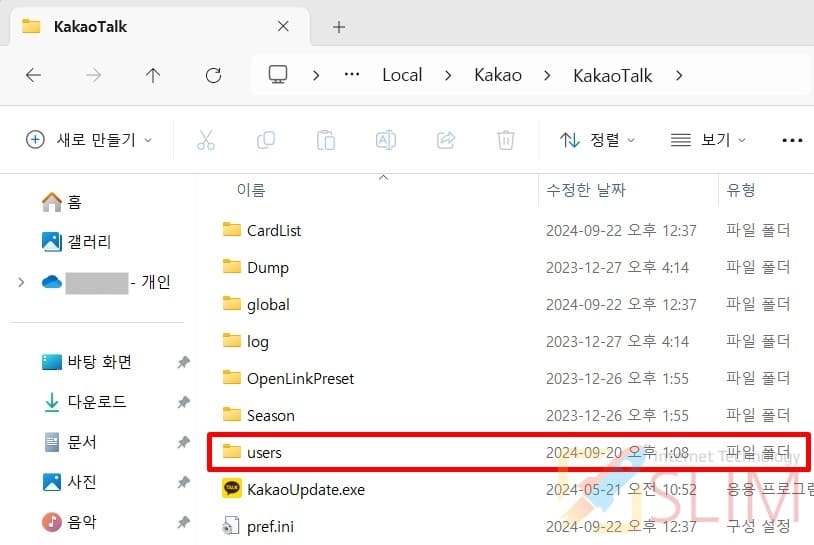This screenshot has width=814, height=545.
Task: Open 사진 quick access folder
Action: [69, 482]
